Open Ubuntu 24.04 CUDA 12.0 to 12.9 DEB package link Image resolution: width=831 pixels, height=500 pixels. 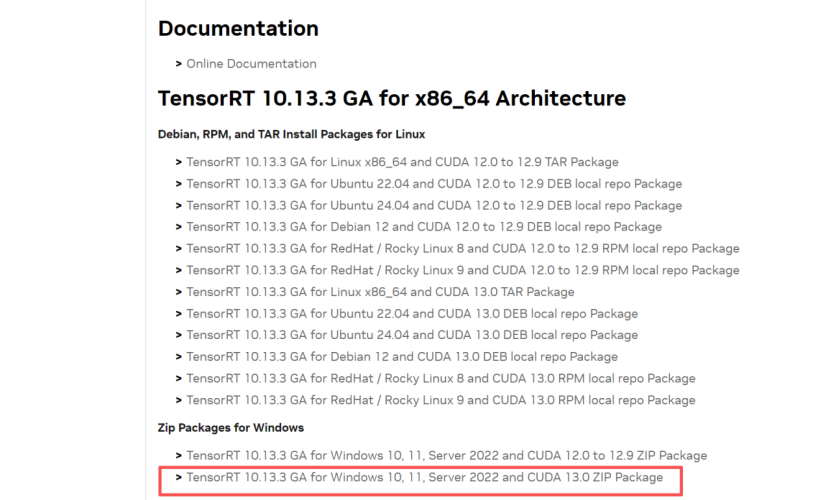[x=434, y=205]
